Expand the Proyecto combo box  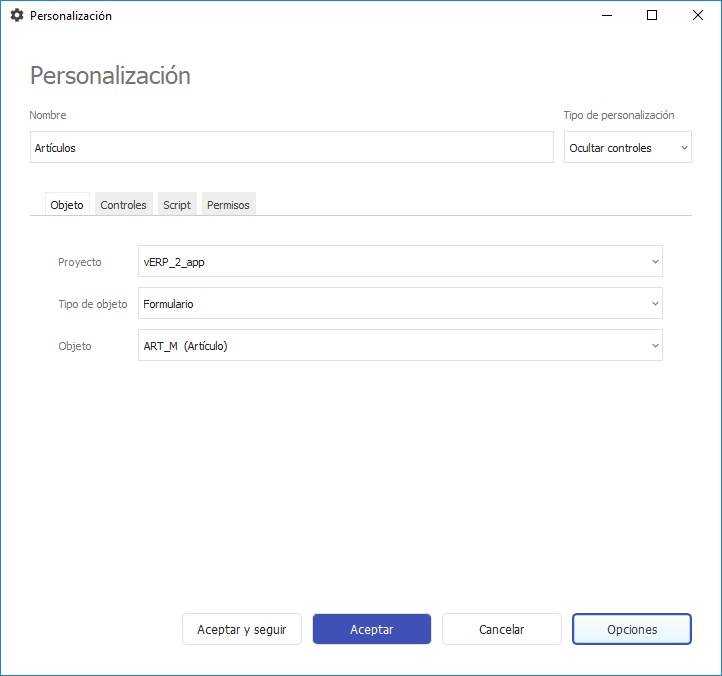(x=400, y=261)
